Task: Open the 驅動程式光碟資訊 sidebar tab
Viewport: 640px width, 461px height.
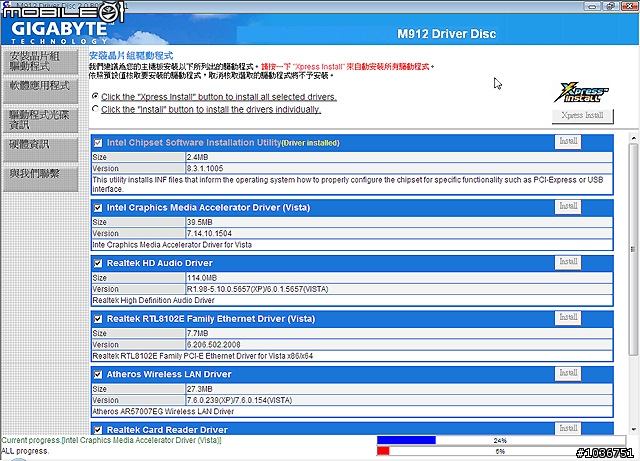Action: [x=40, y=120]
